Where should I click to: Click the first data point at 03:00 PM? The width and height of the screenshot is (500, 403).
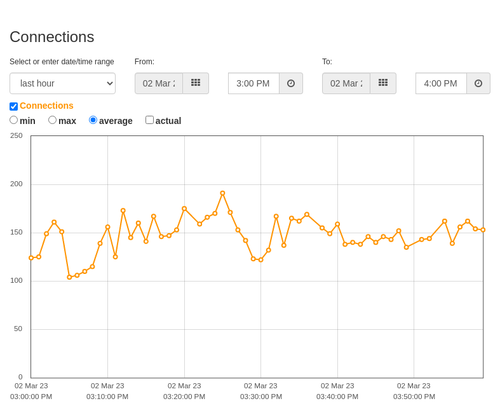pos(31,258)
